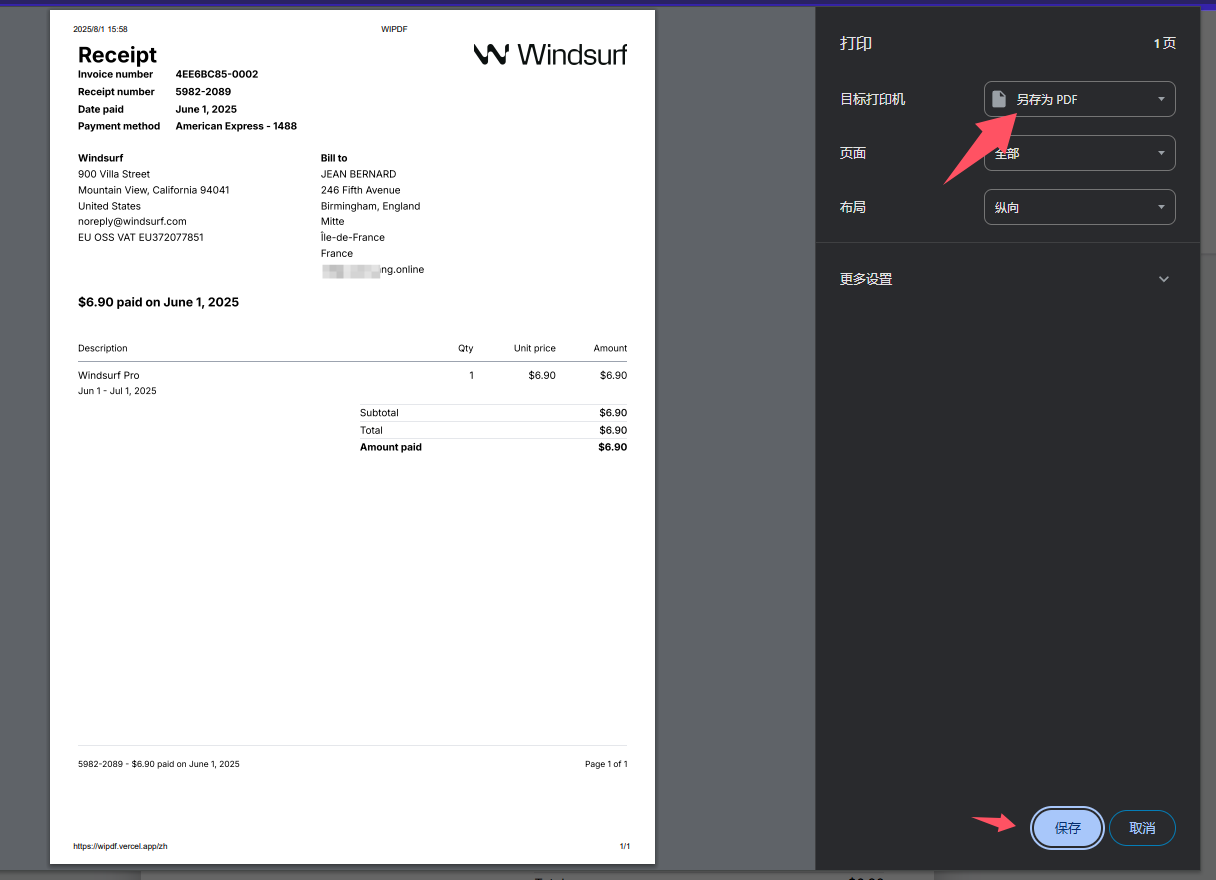Click the Save (保存) button
This screenshot has height=880, width=1216.
click(1067, 828)
